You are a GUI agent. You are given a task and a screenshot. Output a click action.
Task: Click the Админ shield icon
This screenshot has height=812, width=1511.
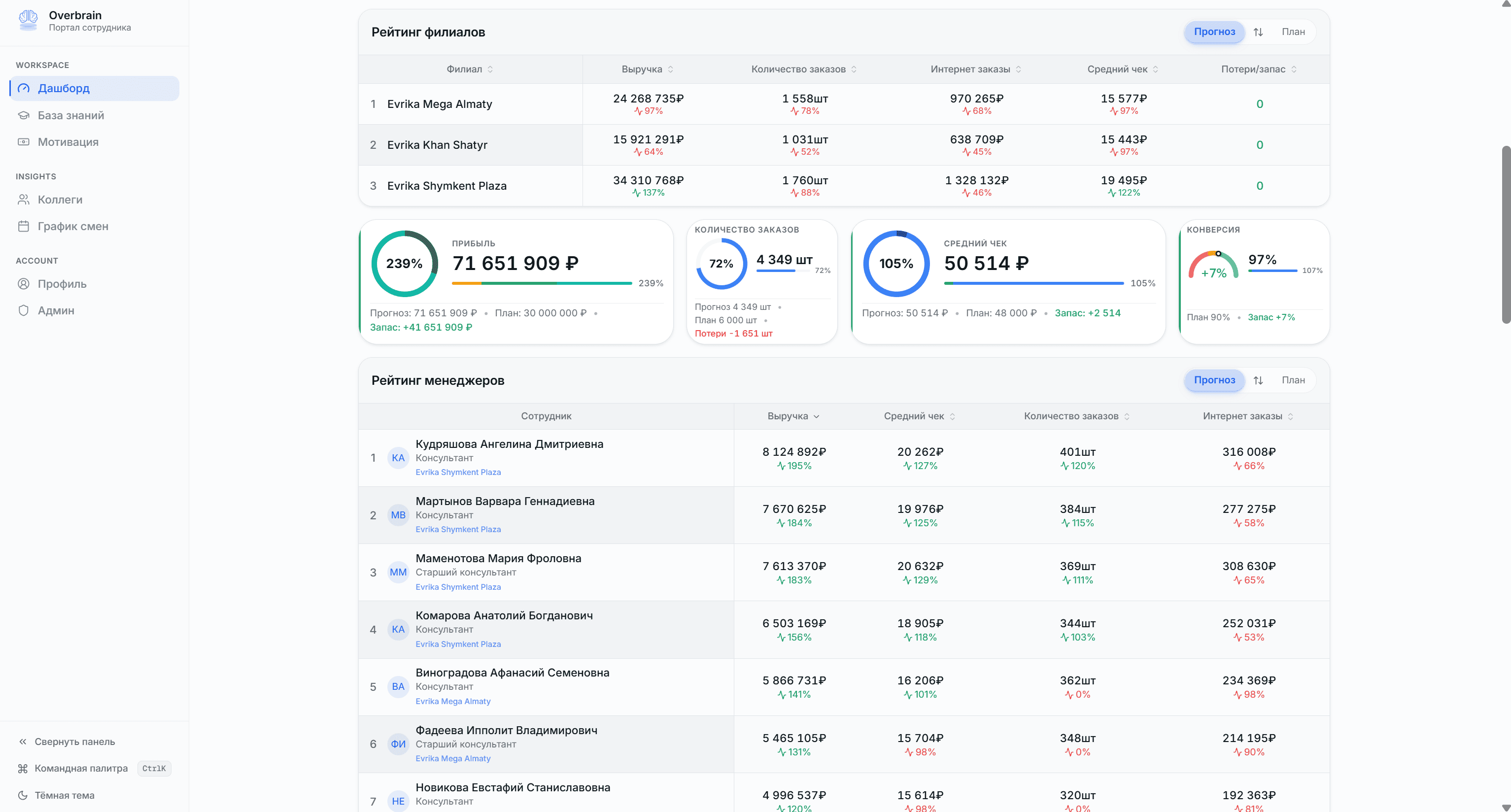pos(24,311)
